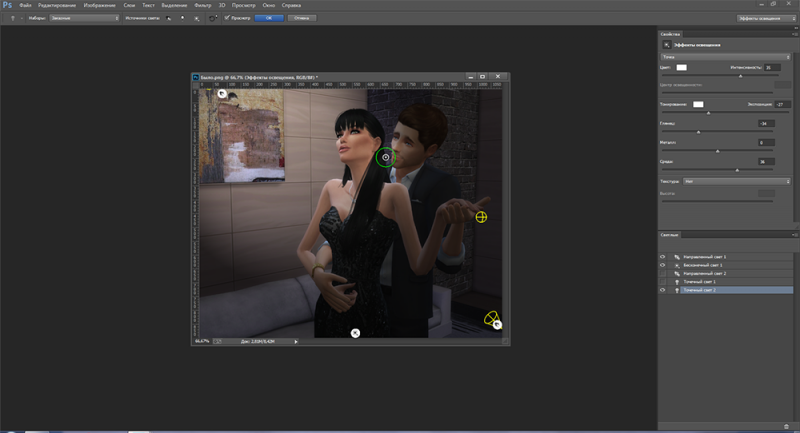Click the Экспозиция value field
800x433 pixels.
[782, 104]
